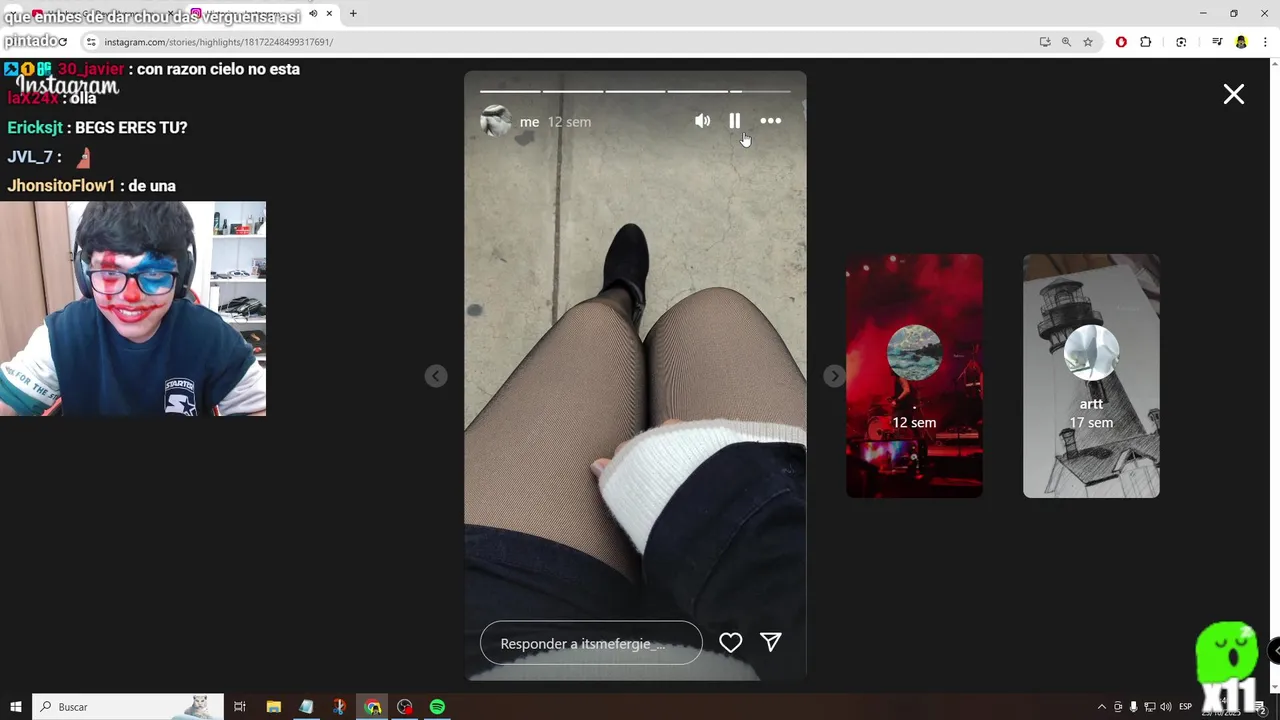Open the volume control in system tray
Screen dimensions: 1280x720
(x=1165, y=707)
